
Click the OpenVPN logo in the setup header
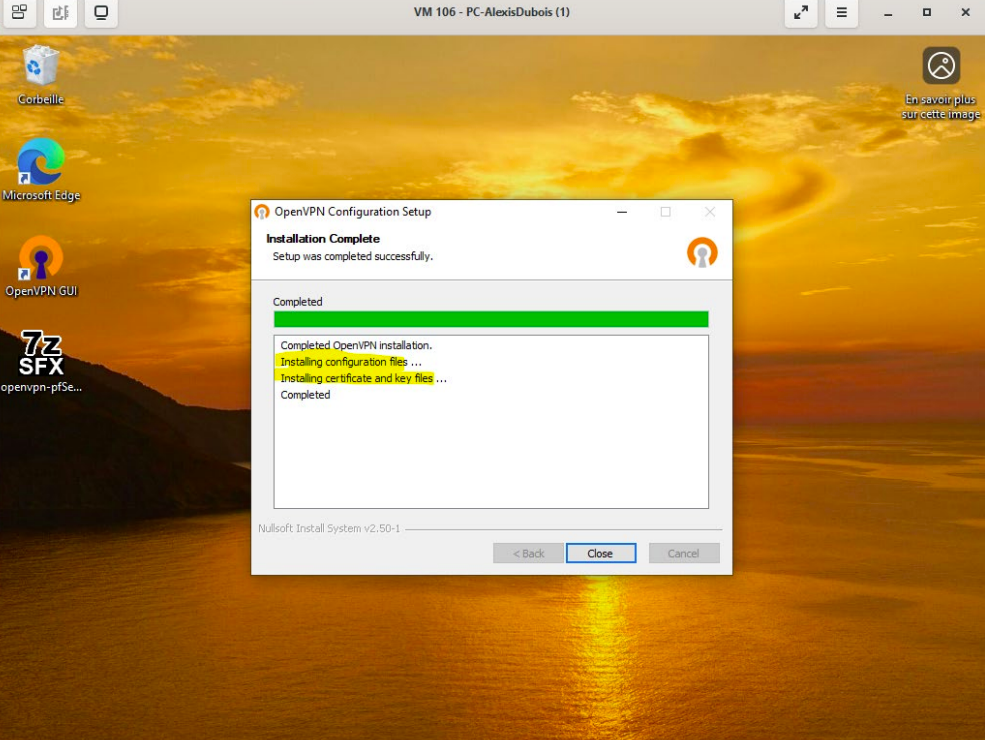tap(702, 253)
